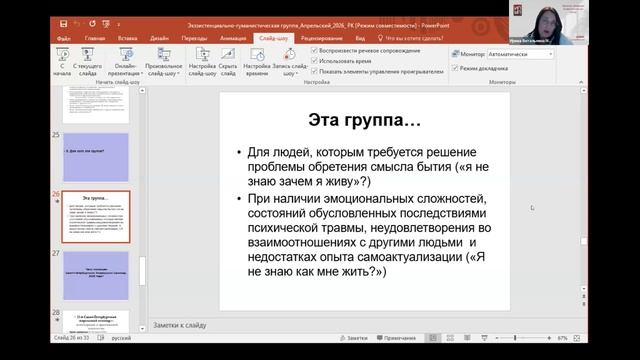Toggle Заметки in the status bar
The image size is (640, 360).
(353, 338)
